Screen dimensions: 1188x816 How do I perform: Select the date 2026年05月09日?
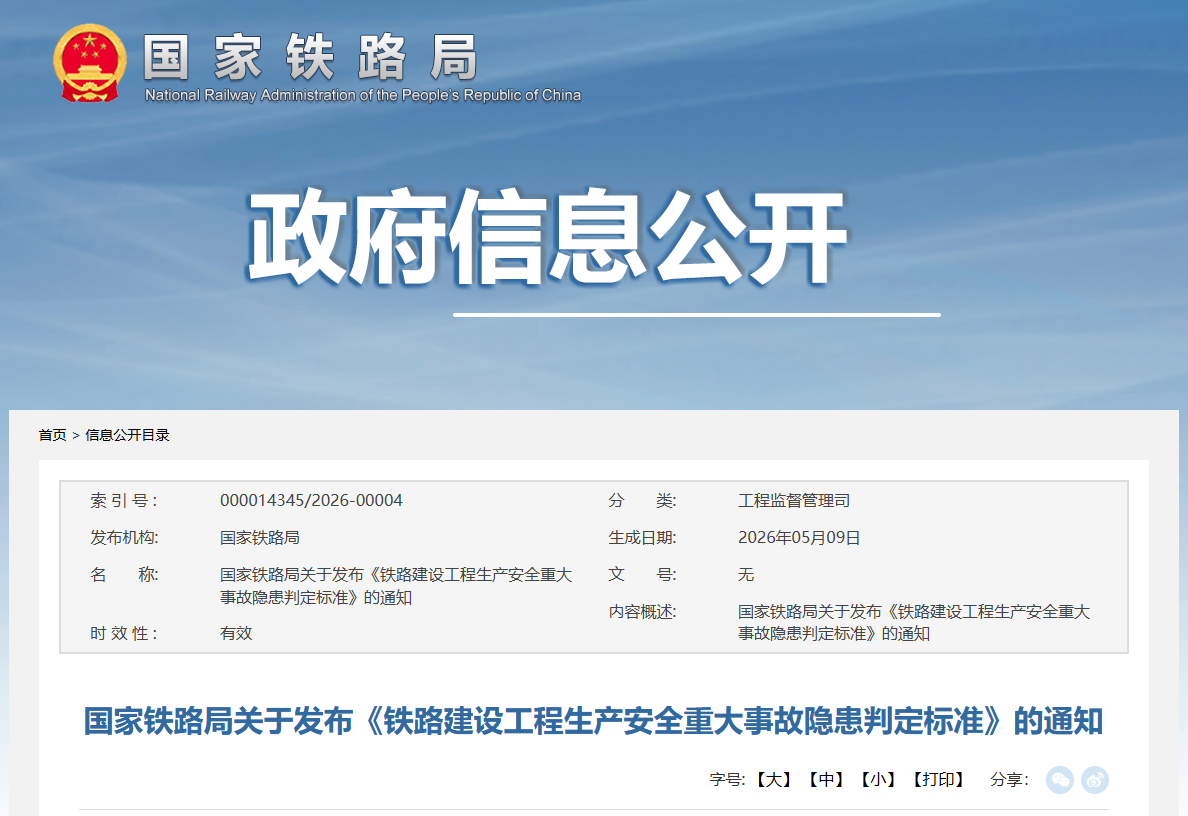tap(799, 537)
